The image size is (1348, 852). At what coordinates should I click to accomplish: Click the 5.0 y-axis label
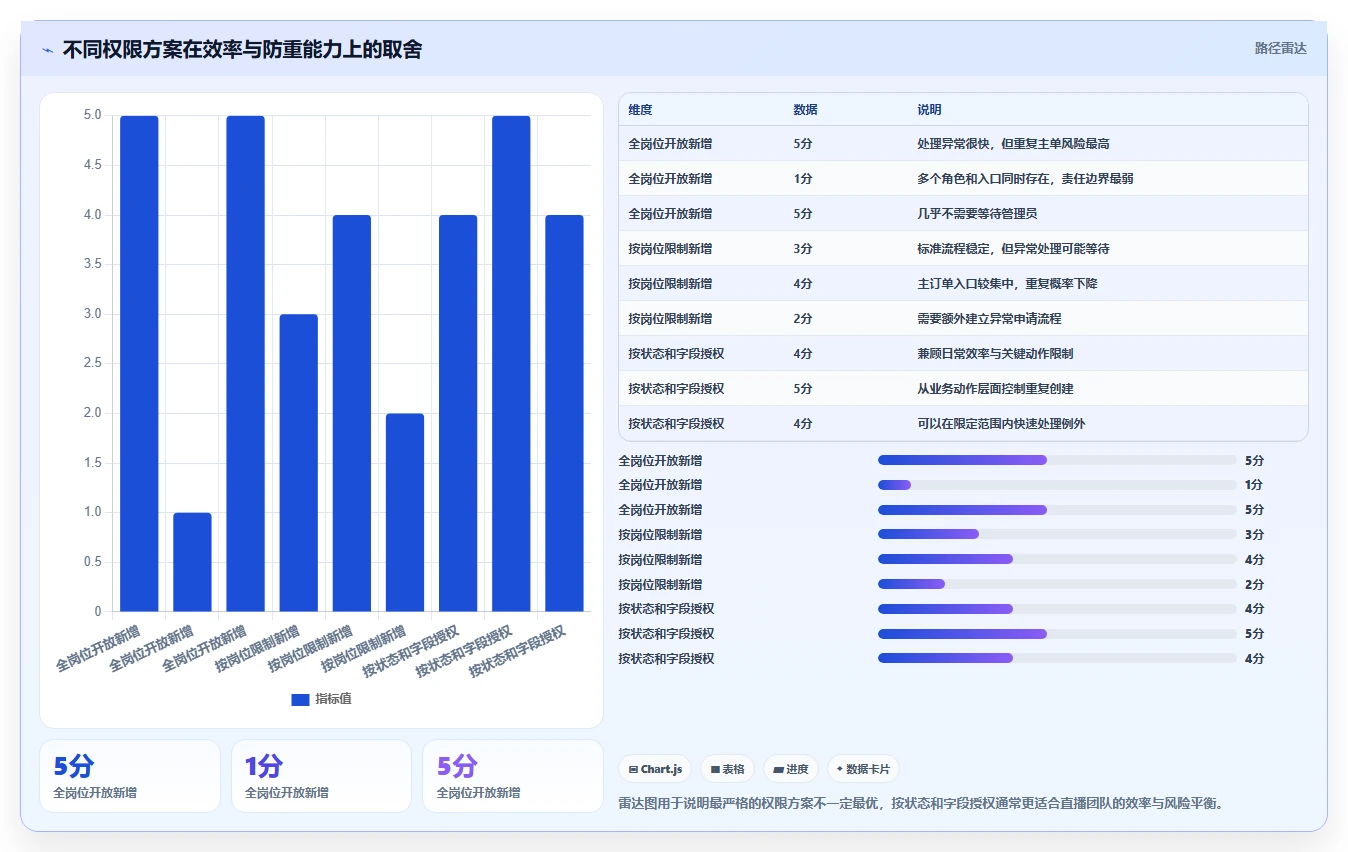[93, 116]
